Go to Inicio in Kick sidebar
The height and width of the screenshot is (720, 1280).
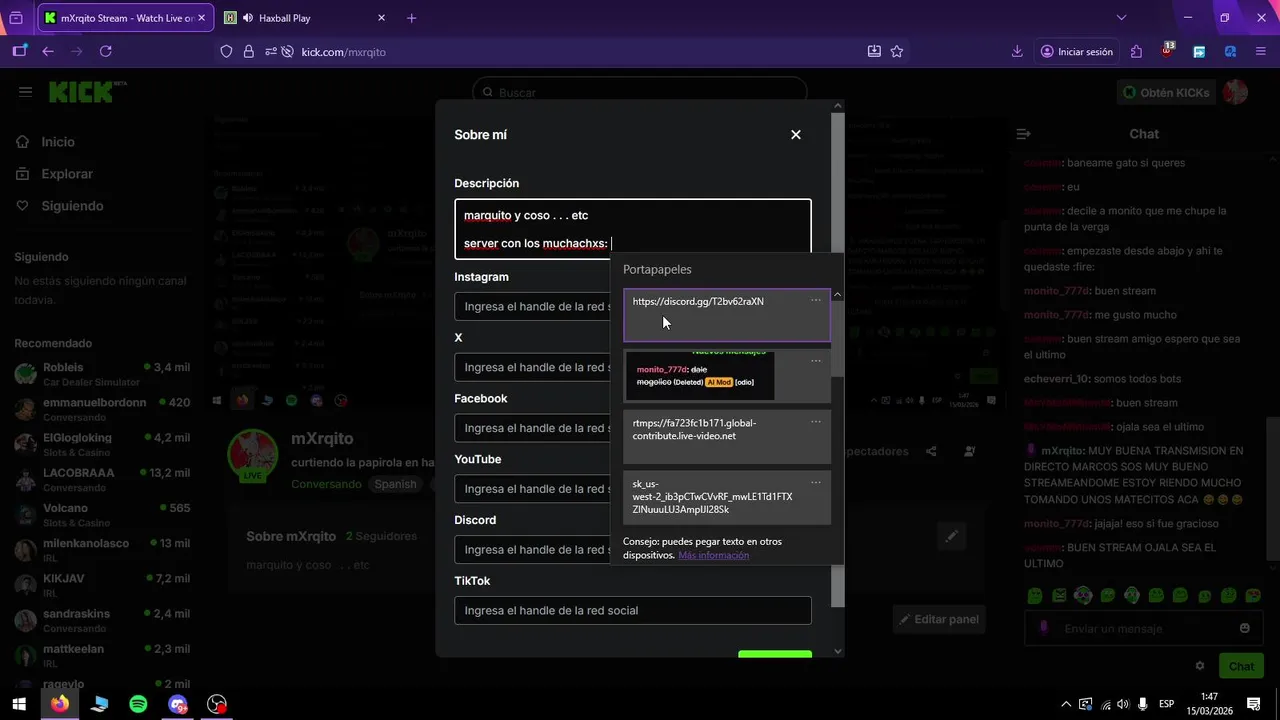coord(59,142)
